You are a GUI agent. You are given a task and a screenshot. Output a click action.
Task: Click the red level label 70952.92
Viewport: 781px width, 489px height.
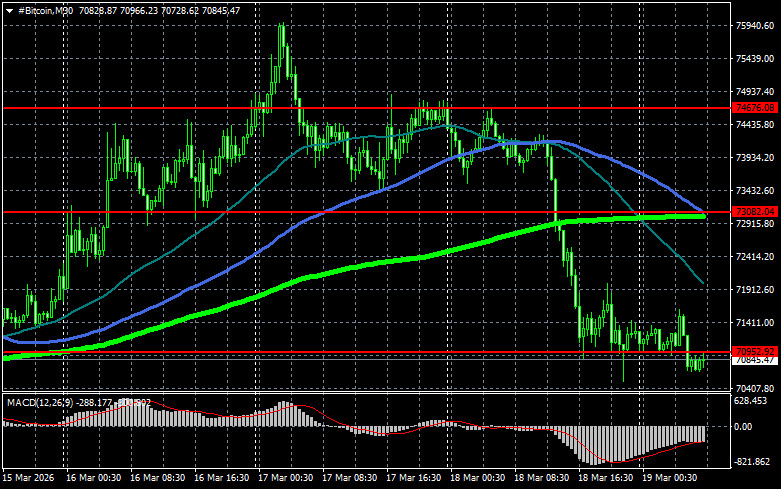pyautogui.click(x=755, y=352)
